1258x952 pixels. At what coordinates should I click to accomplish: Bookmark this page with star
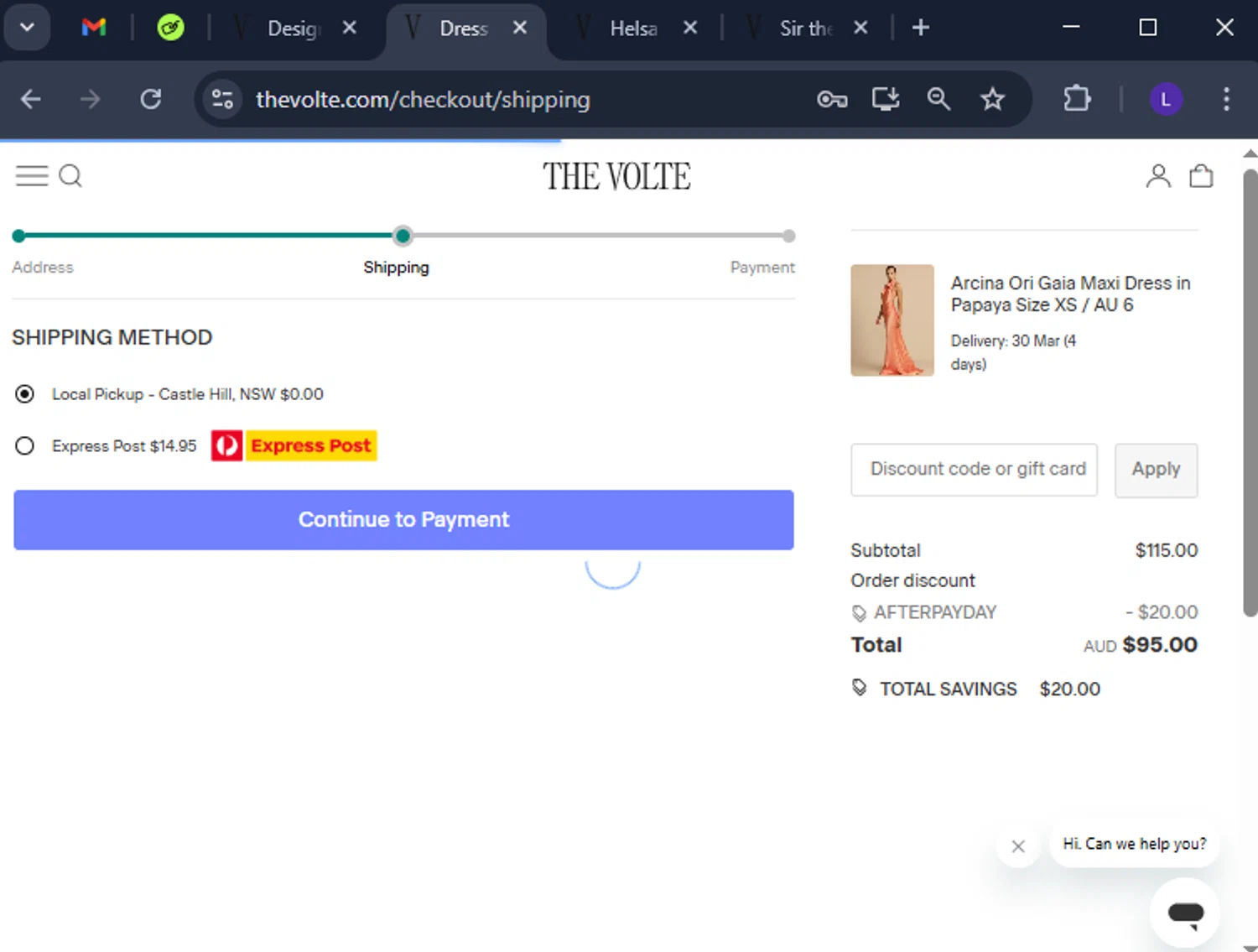tap(993, 99)
